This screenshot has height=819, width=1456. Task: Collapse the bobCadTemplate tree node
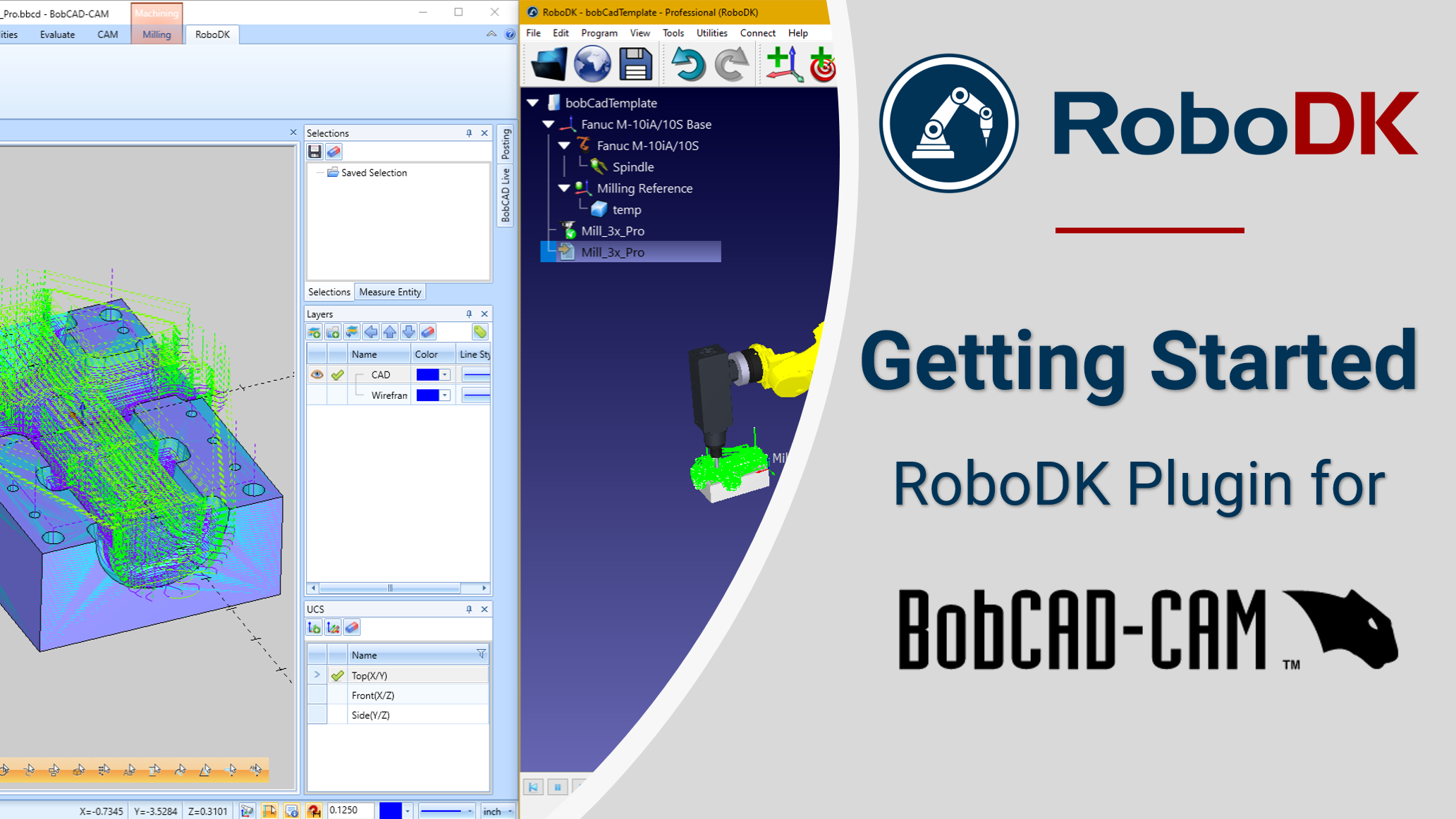(533, 103)
